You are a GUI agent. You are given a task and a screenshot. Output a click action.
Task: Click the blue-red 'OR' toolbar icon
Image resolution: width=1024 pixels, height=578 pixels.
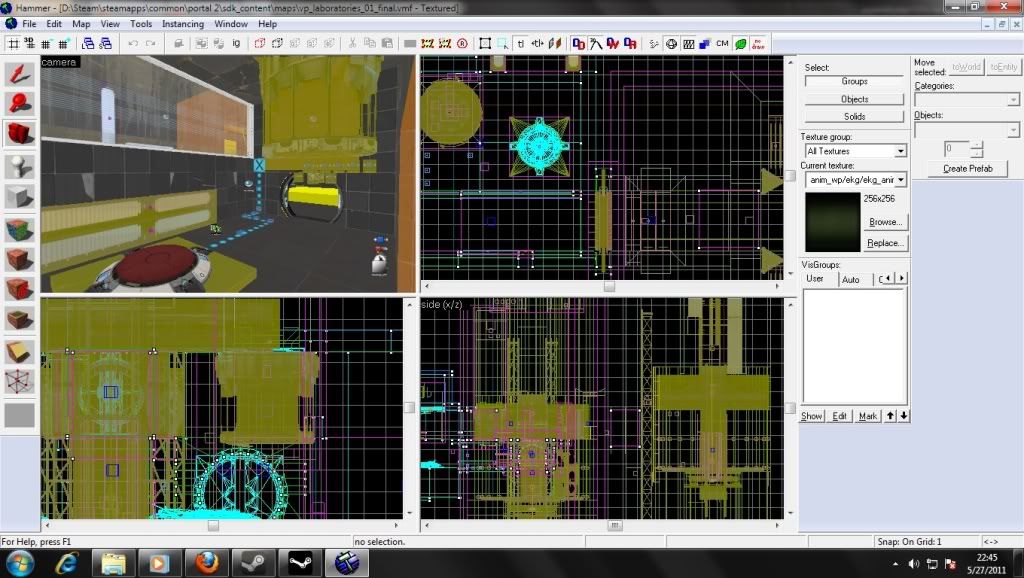click(630, 44)
